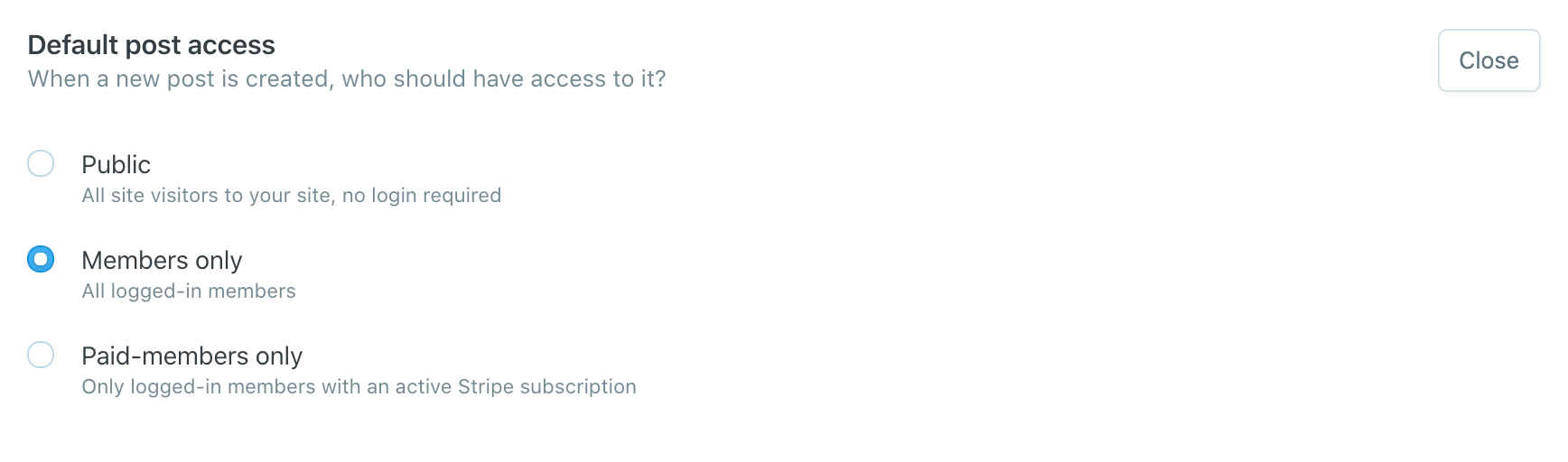This screenshot has height=462, width=1568.
Task: Select the Members only radio button
Action: [41, 259]
